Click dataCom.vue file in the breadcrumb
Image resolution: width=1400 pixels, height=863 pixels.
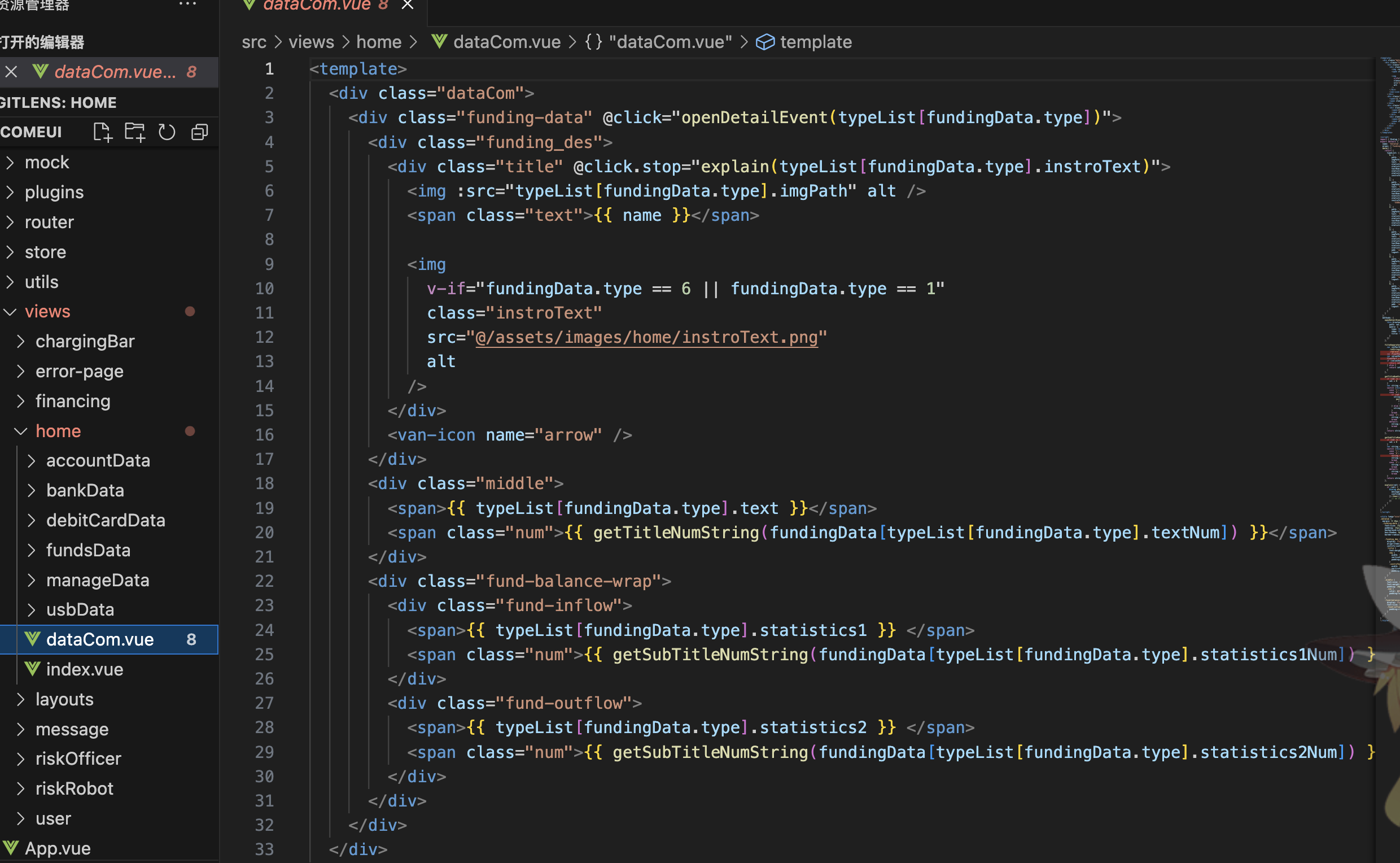pos(506,42)
